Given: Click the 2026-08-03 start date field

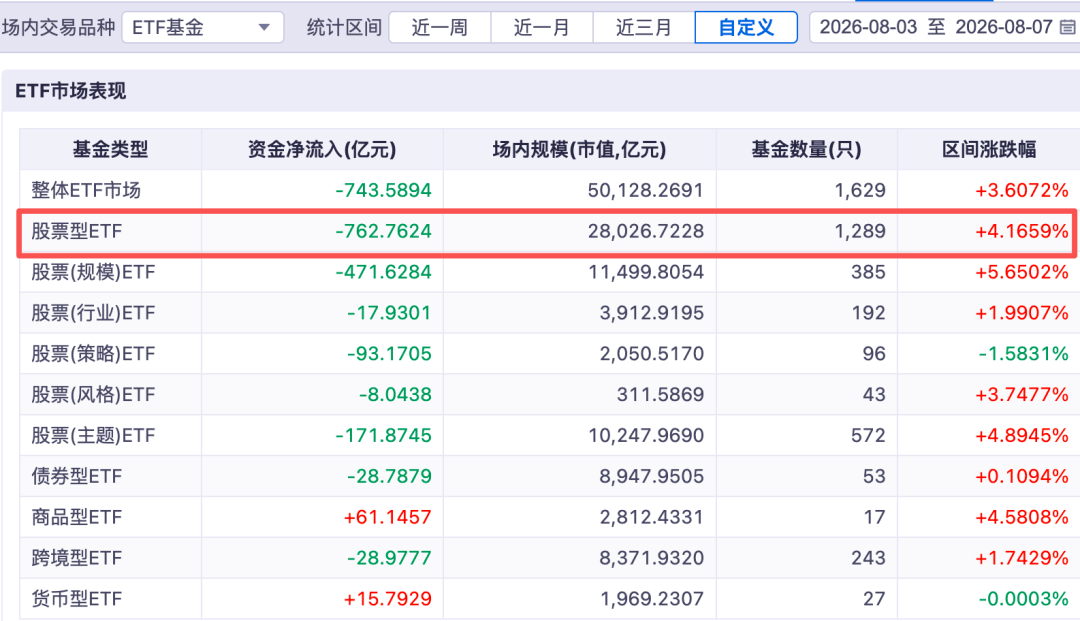Looking at the screenshot, I should coord(868,28).
